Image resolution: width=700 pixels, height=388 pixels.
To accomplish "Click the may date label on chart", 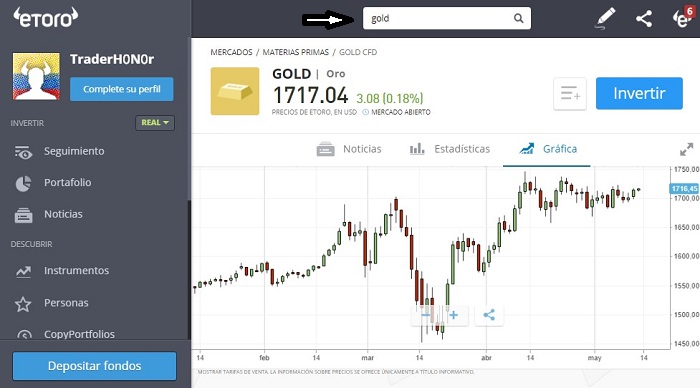I will (594, 358).
